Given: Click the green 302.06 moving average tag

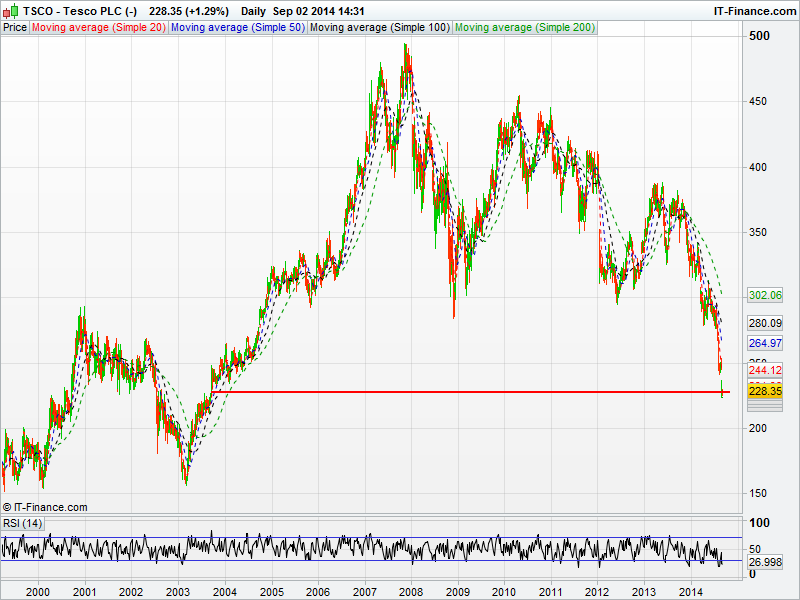Looking at the screenshot, I should click(x=764, y=295).
